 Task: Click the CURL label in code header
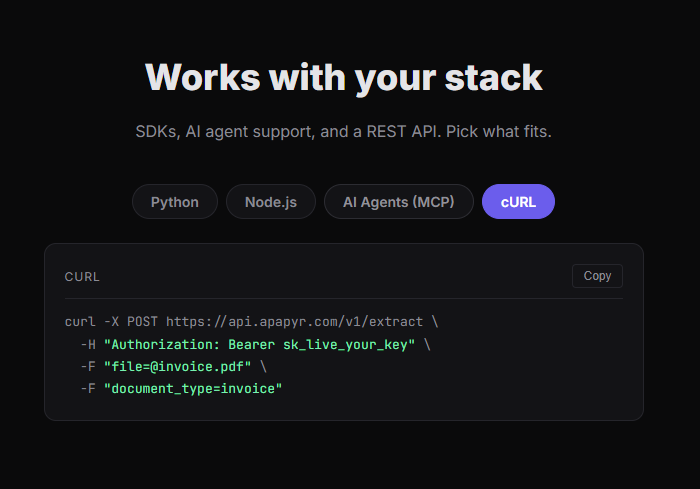(82, 277)
